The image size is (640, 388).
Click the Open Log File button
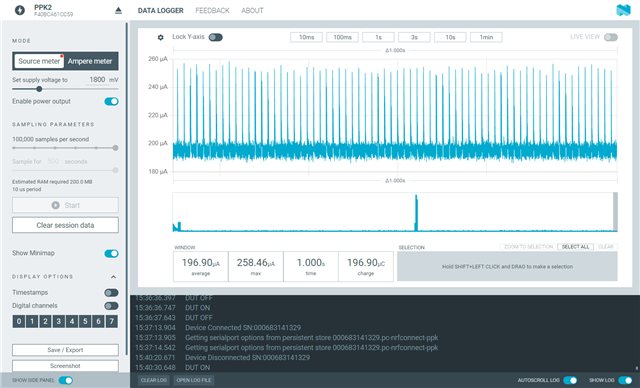pyautogui.click(x=194, y=380)
